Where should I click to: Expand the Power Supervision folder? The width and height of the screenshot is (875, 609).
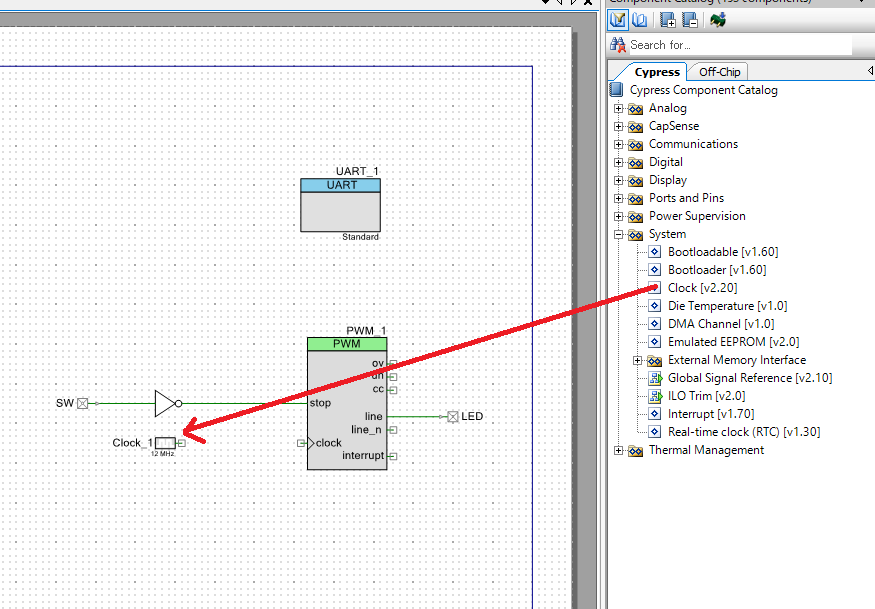point(618,217)
